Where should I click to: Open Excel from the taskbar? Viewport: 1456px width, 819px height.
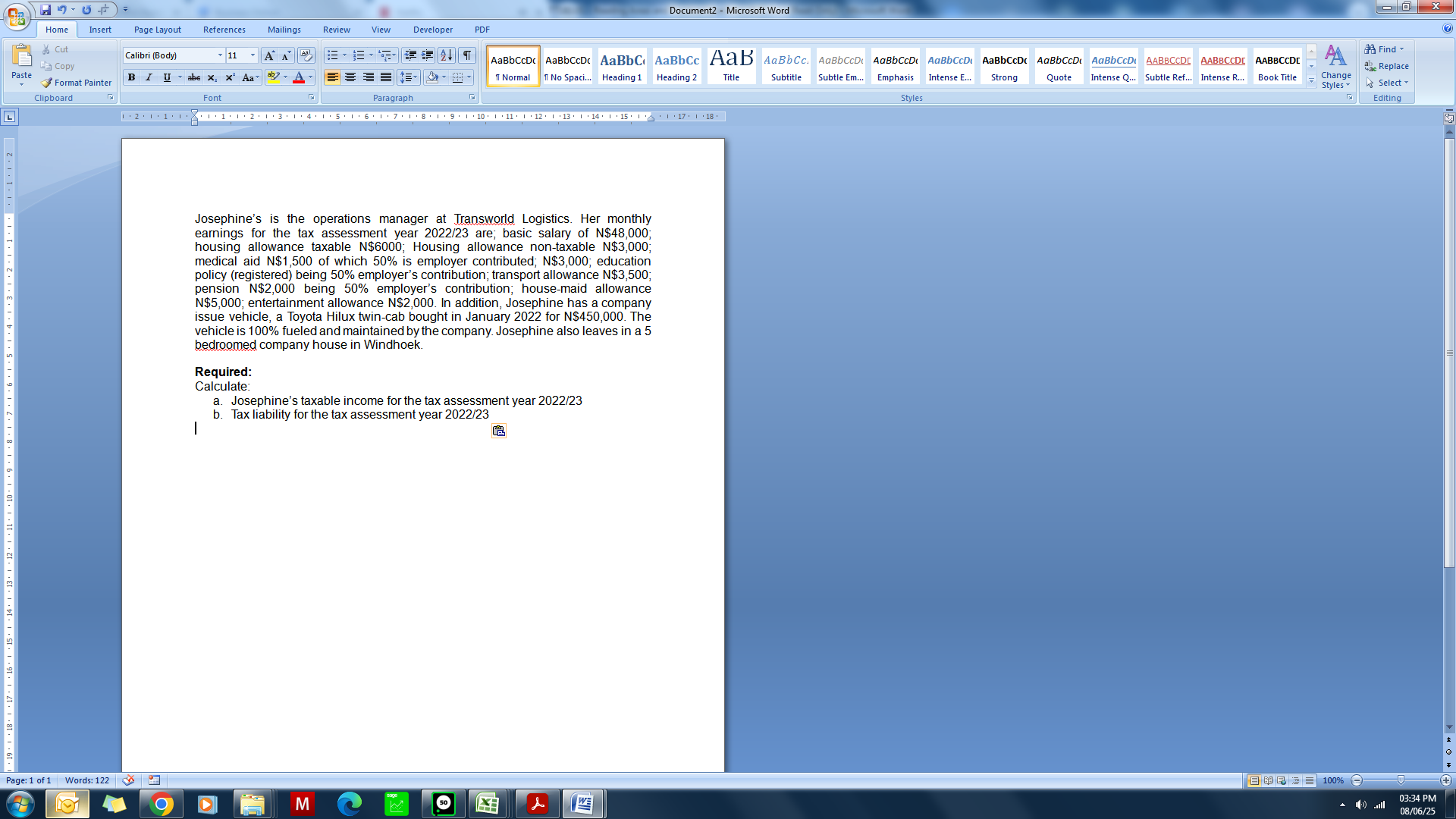tap(488, 804)
